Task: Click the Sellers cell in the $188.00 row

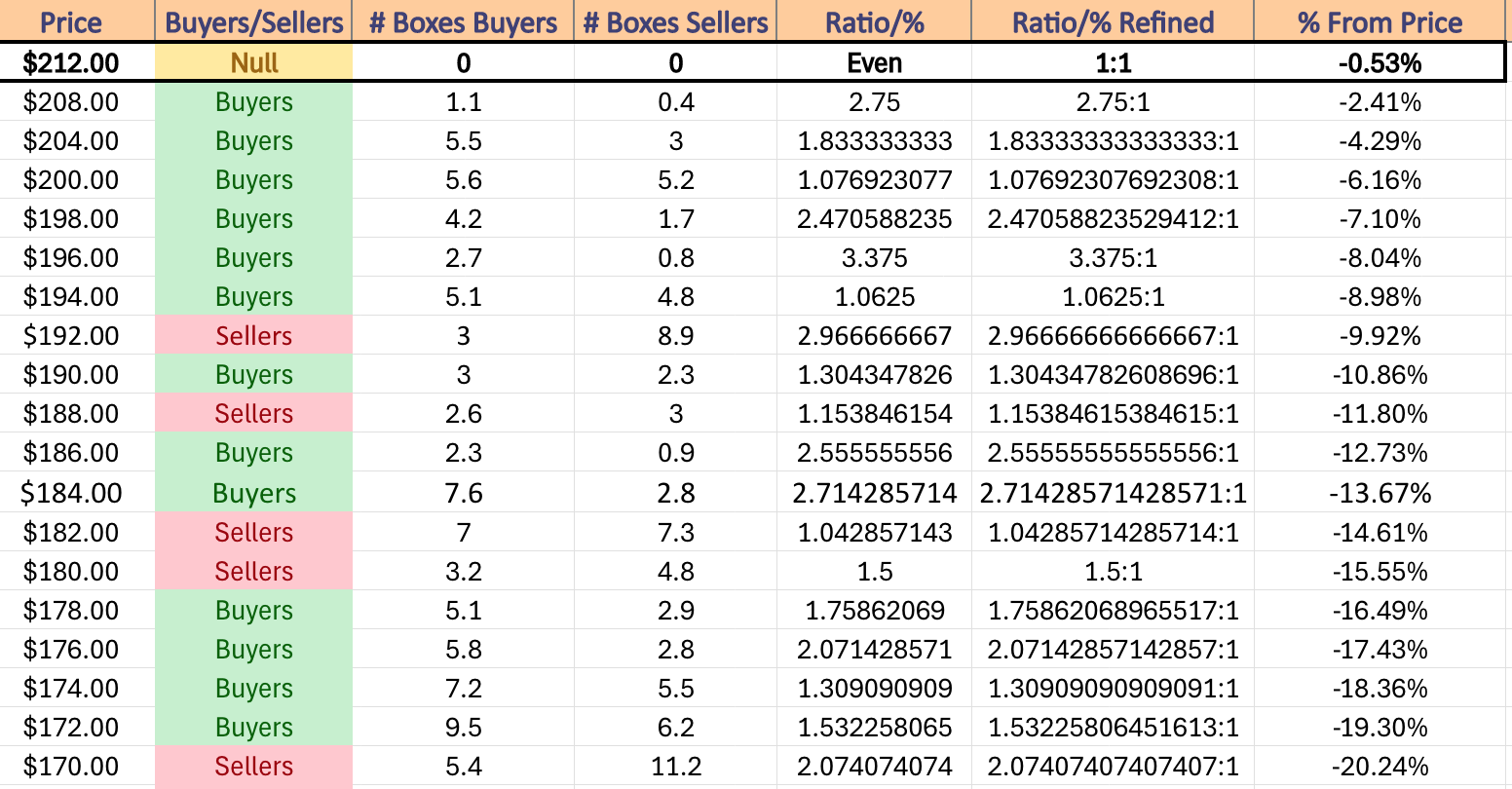Action: [254, 413]
